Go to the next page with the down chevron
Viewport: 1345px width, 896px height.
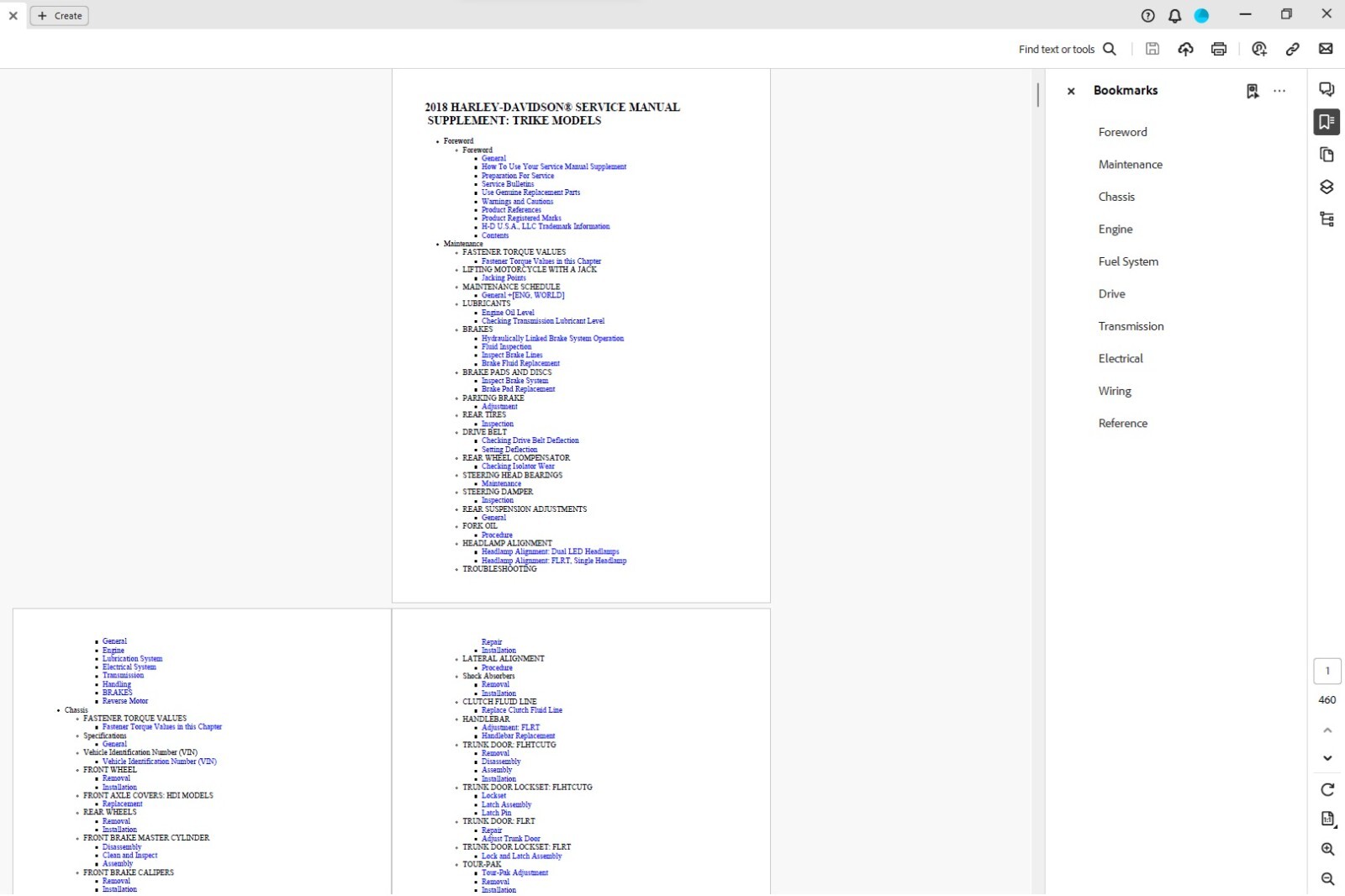1327,758
